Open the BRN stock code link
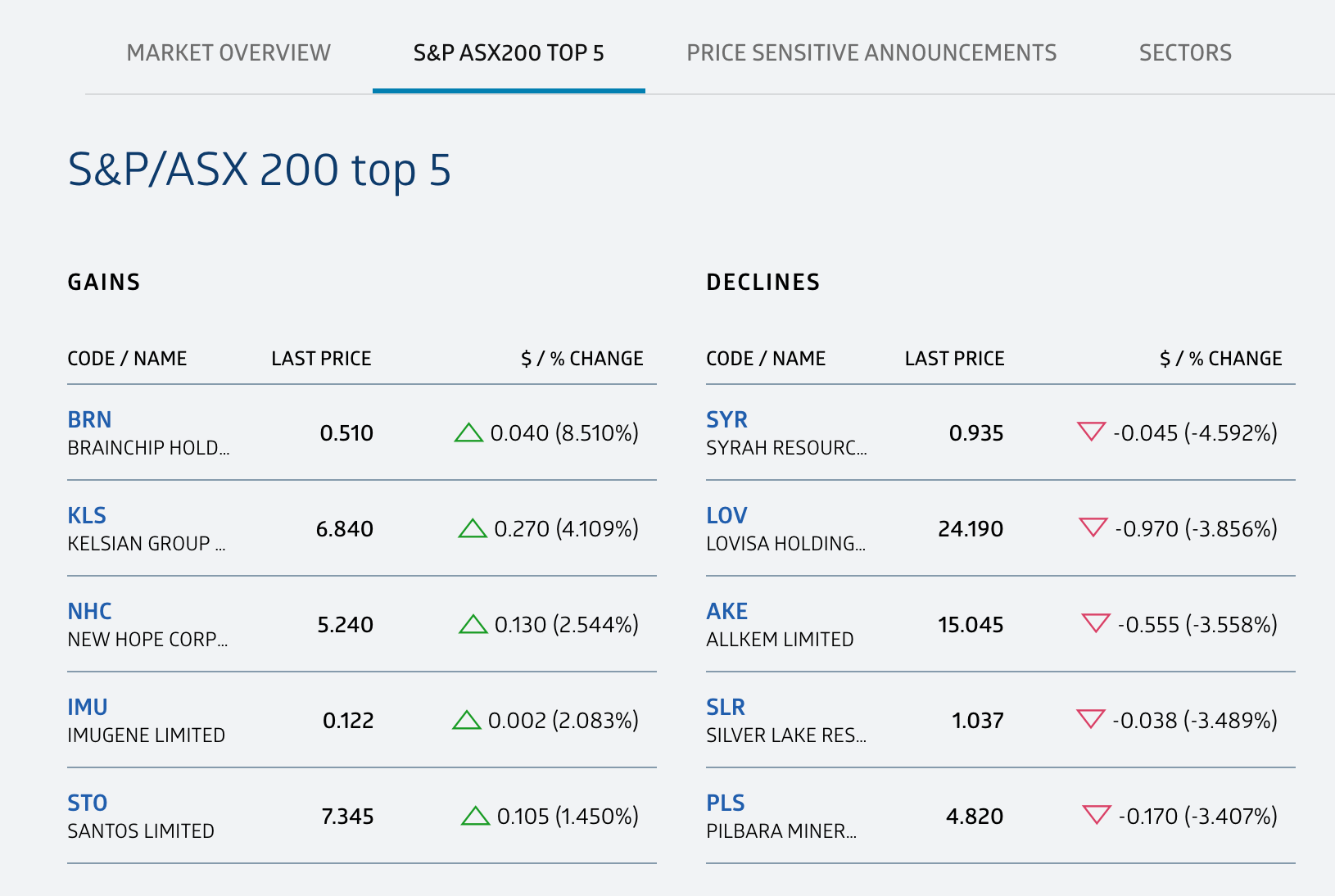1335x896 pixels. (x=89, y=419)
